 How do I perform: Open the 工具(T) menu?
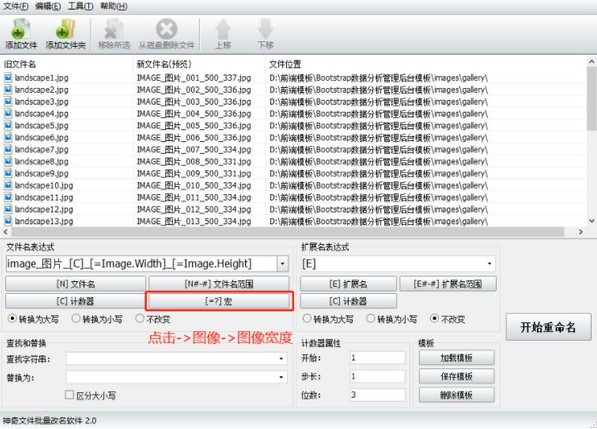click(80, 6)
